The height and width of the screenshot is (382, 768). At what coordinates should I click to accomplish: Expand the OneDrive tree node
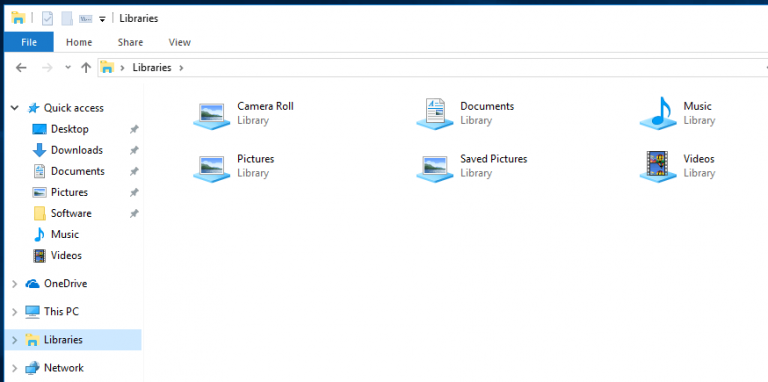15,284
